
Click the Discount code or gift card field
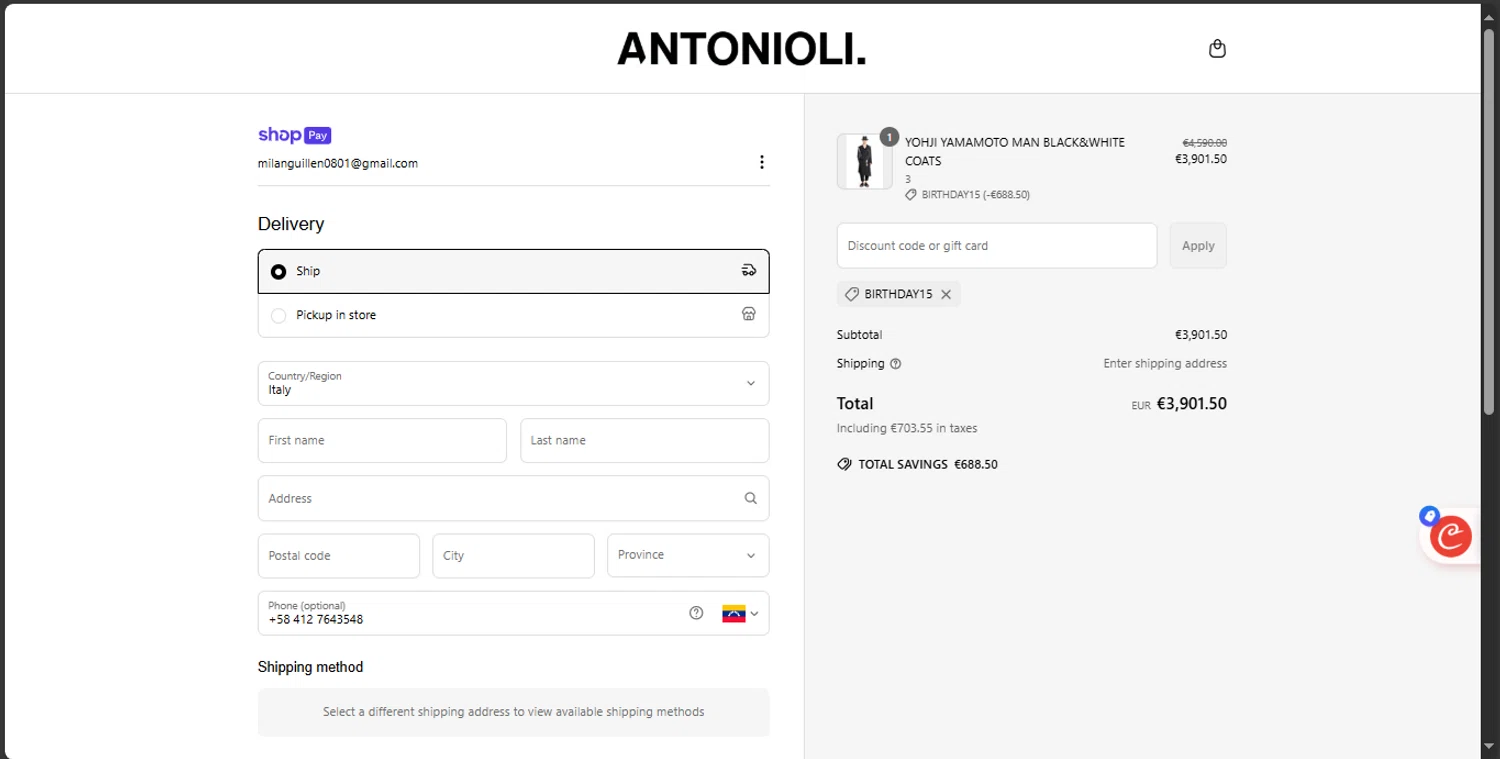coord(997,245)
